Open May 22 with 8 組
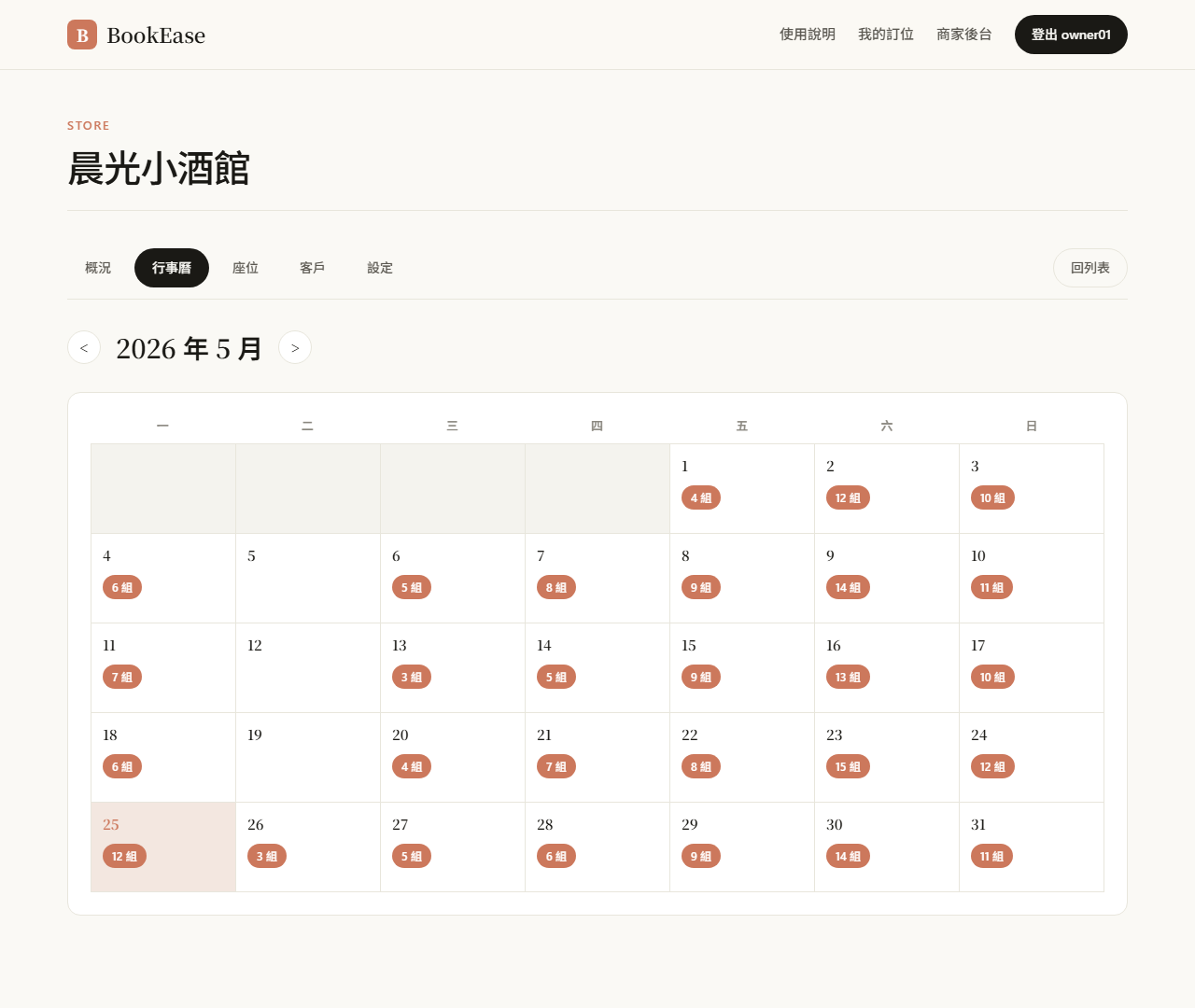 [x=742, y=758]
